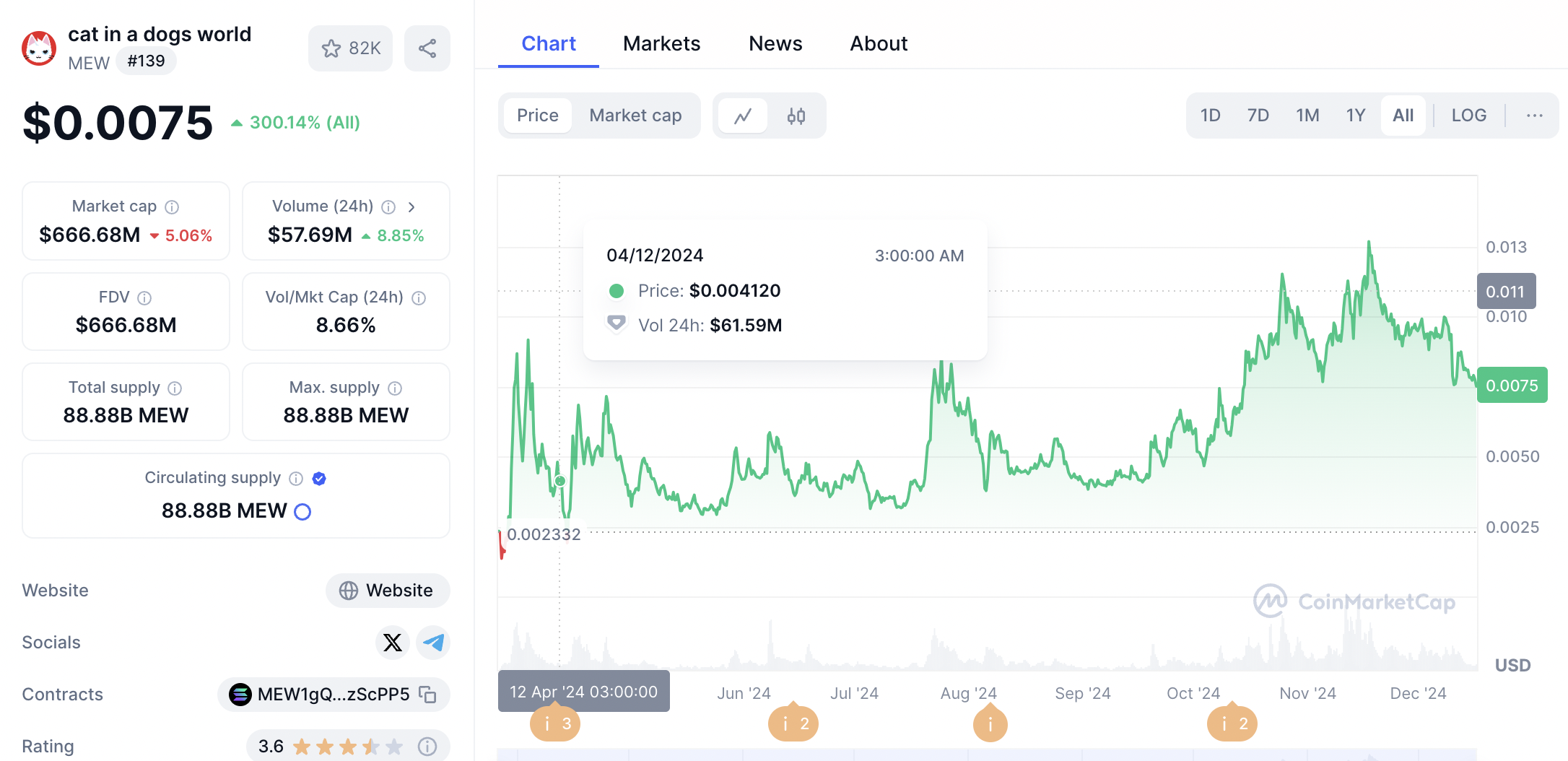Expand Volume (24h) details chevron

coord(411,207)
